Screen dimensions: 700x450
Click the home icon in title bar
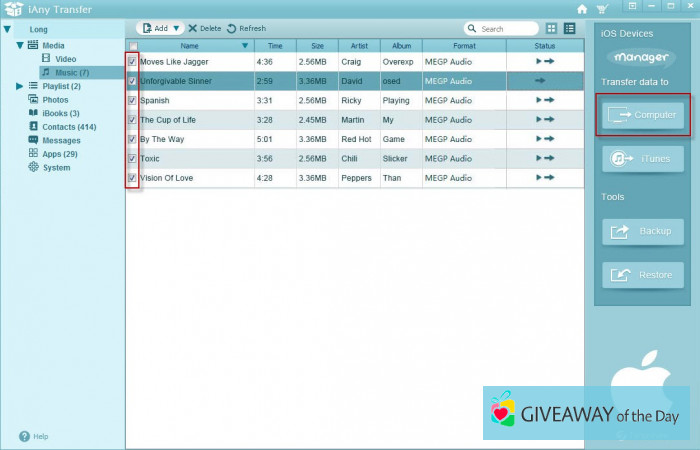[582, 9]
